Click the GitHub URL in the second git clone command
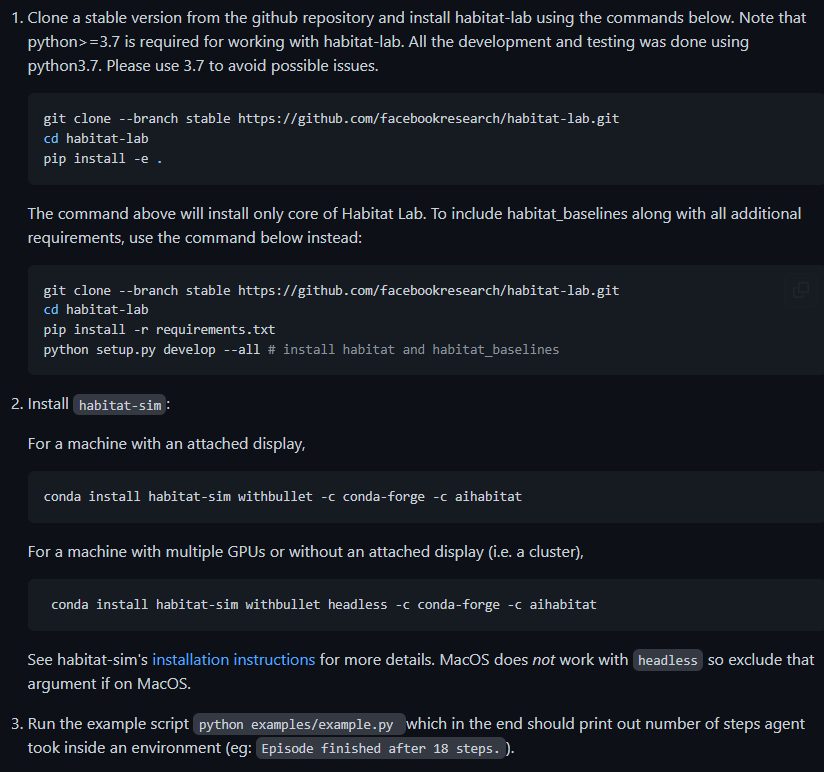The width and height of the screenshot is (824, 772). 428,290
